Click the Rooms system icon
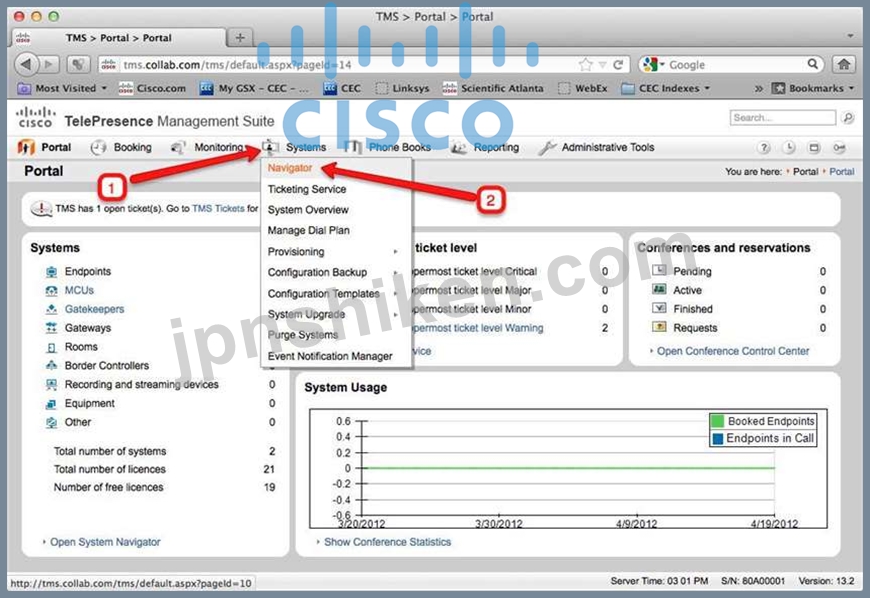 click(52, 347)
